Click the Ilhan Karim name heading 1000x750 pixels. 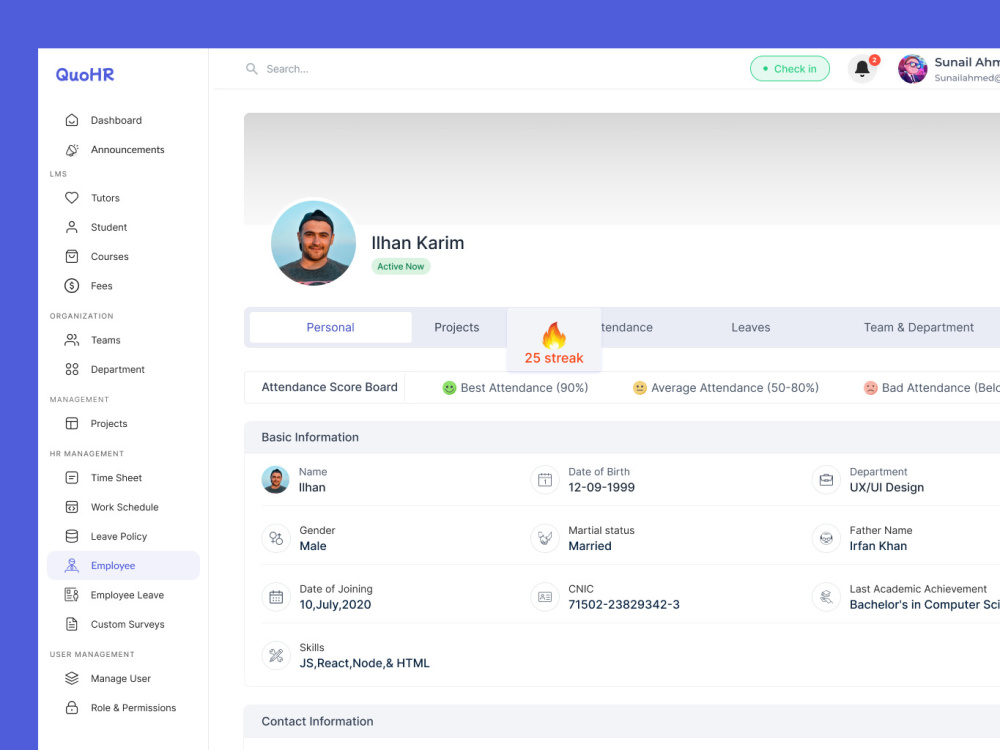[418, 243]
